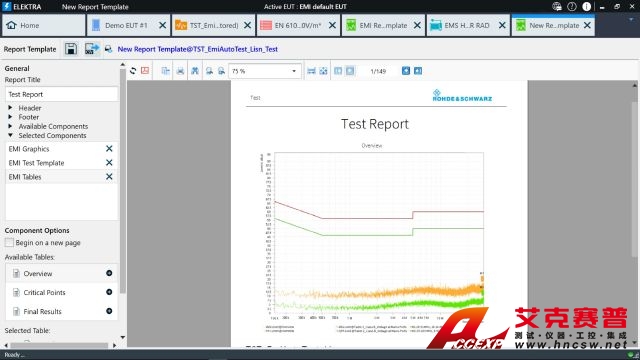The height and width of the screenshot is (360, 640).
Task: Refresh the report preview
Action: (x=133, y=71)
